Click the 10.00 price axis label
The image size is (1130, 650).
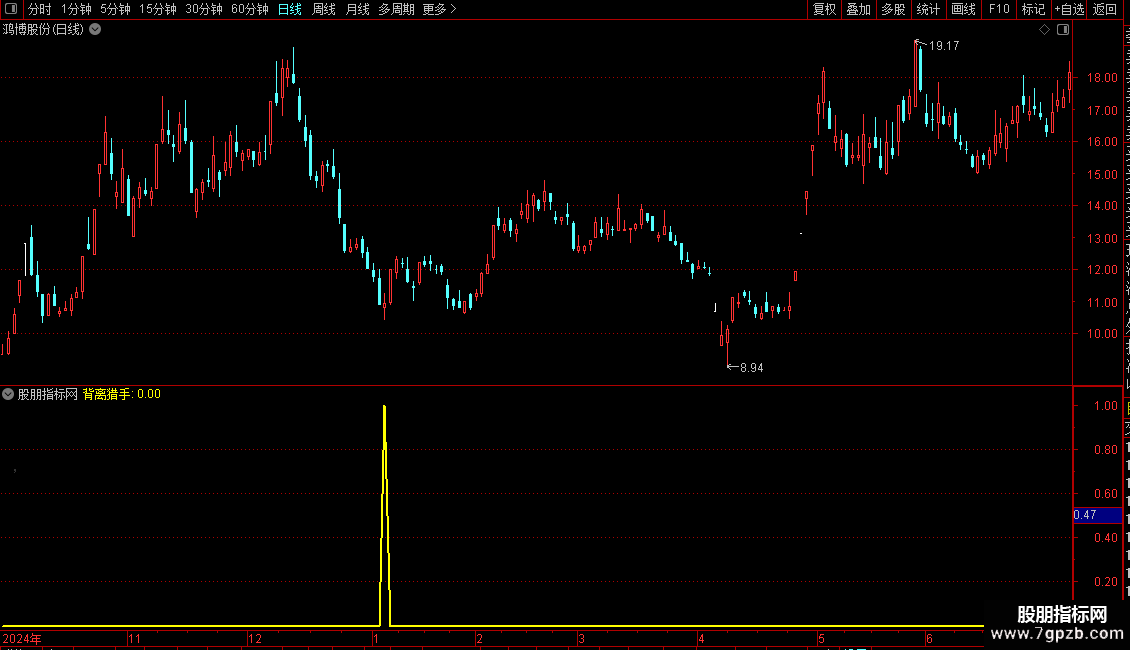[1103, 334]
